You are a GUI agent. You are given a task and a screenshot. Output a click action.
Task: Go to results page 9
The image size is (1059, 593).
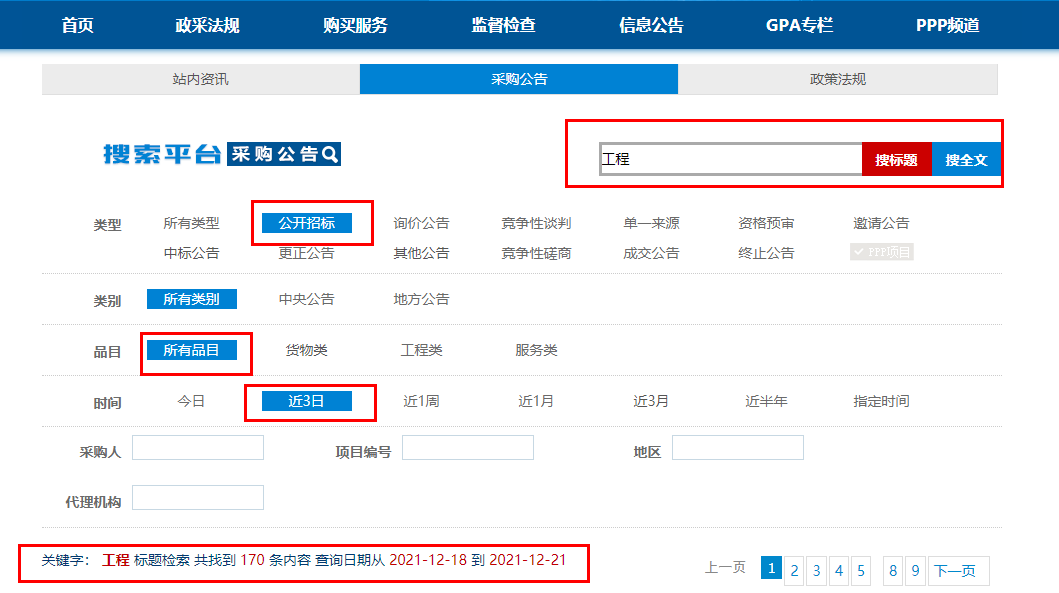(x=915, y=571)
